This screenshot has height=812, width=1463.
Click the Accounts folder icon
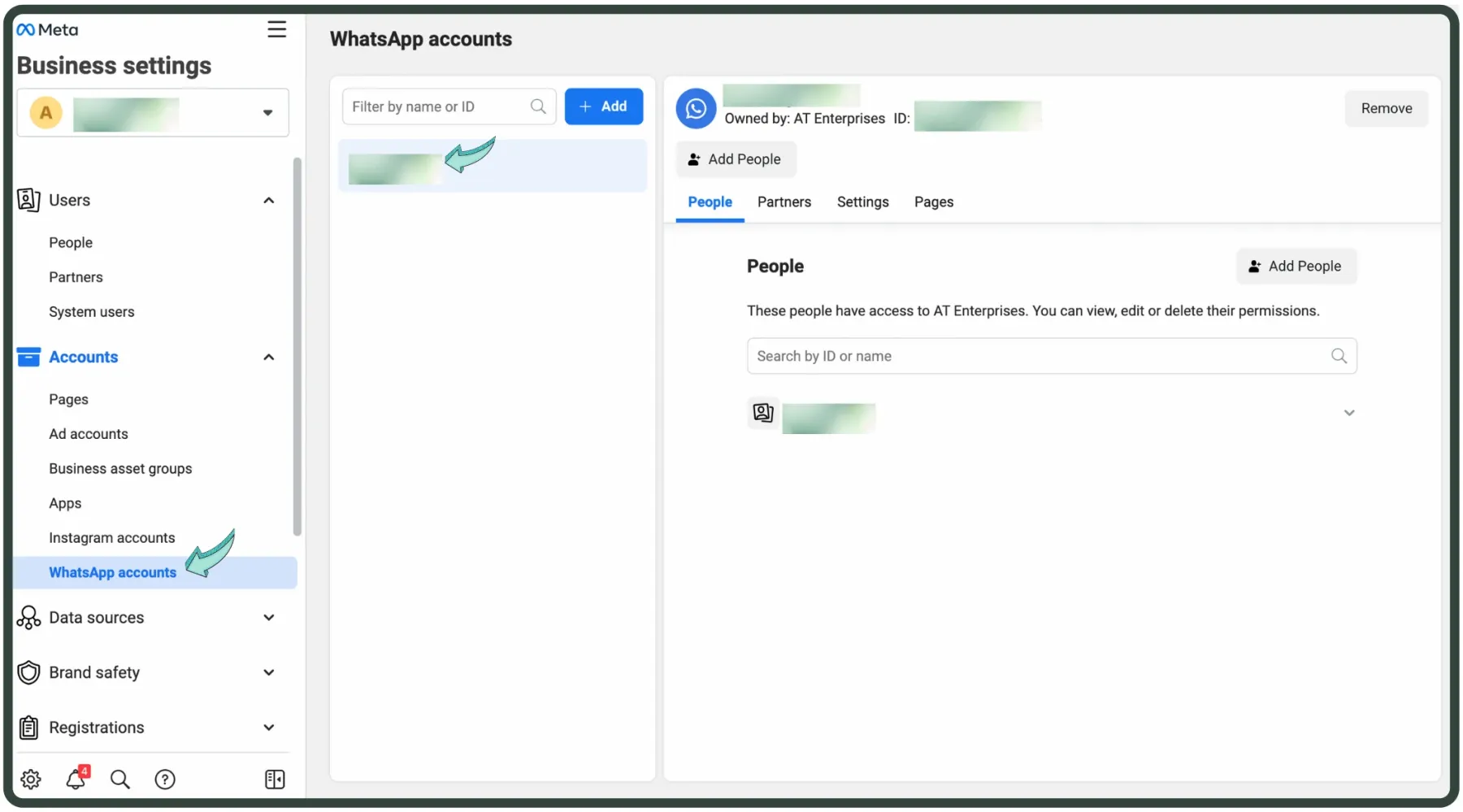[x=28, y=357]
